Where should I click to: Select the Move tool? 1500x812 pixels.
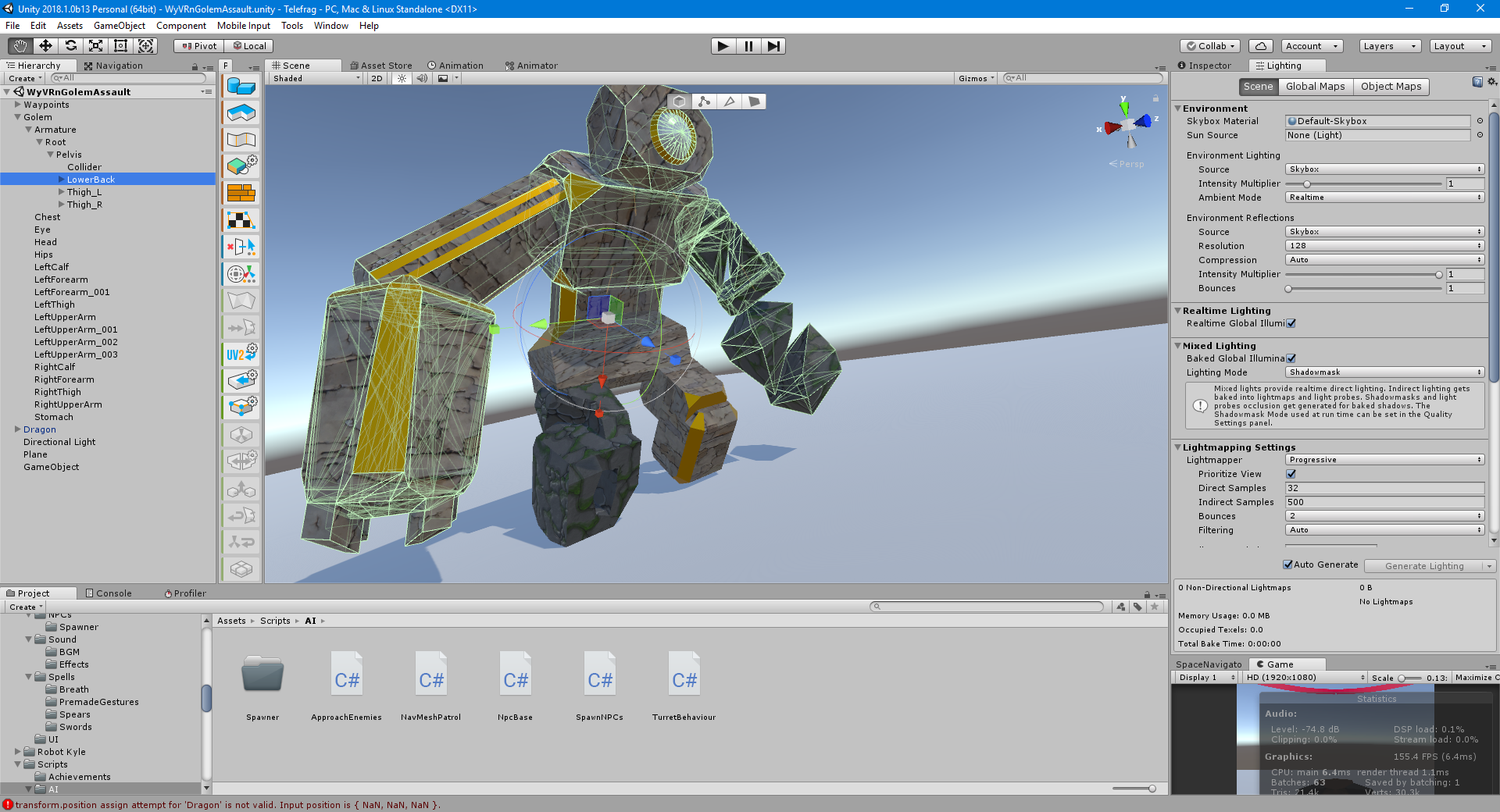[x=45, y=46]
